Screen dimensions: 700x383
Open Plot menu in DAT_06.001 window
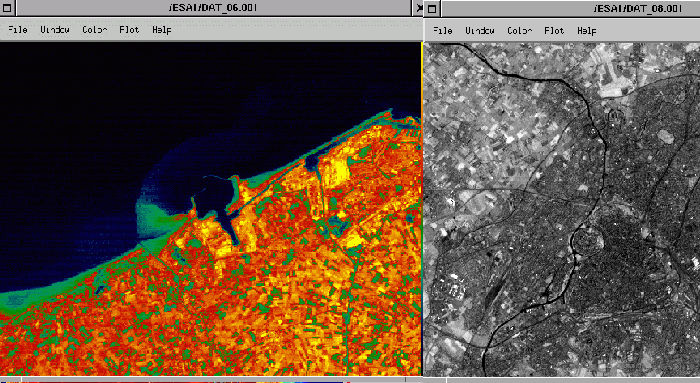coord(129,30)
